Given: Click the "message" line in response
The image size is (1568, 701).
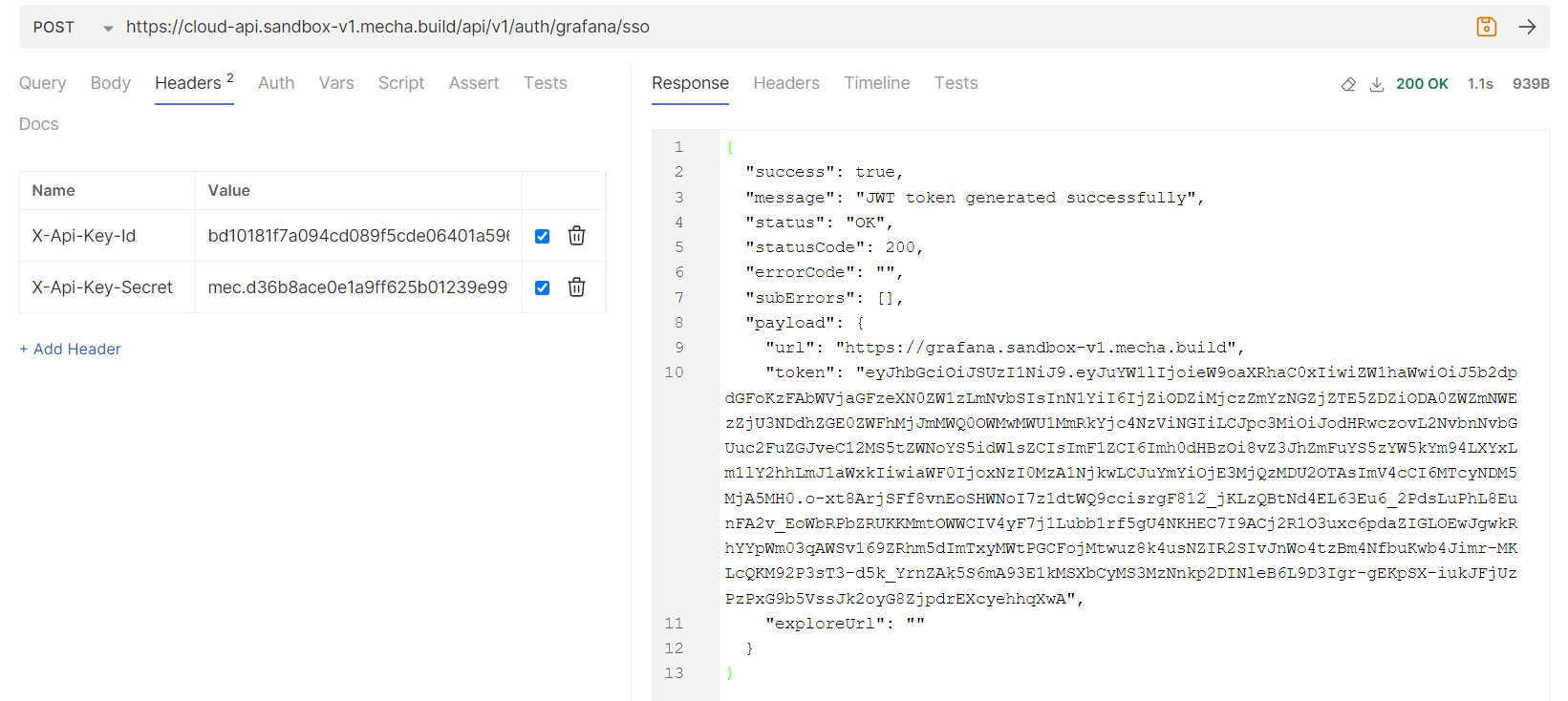Looking at the screenshot, I should click(x=975, y=198).
